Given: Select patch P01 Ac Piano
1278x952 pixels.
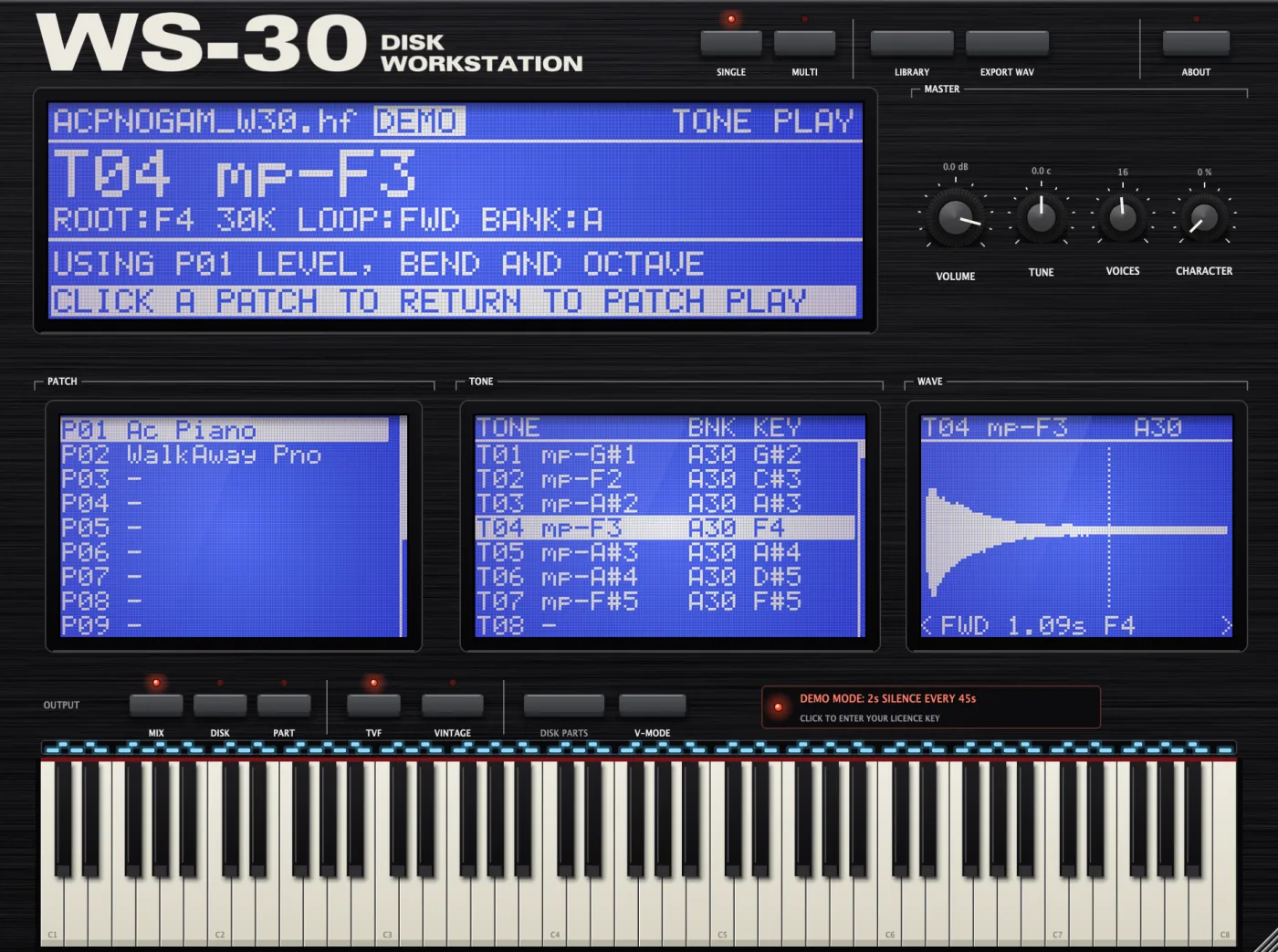Looking at the screenshot, I should coord(225,430).
